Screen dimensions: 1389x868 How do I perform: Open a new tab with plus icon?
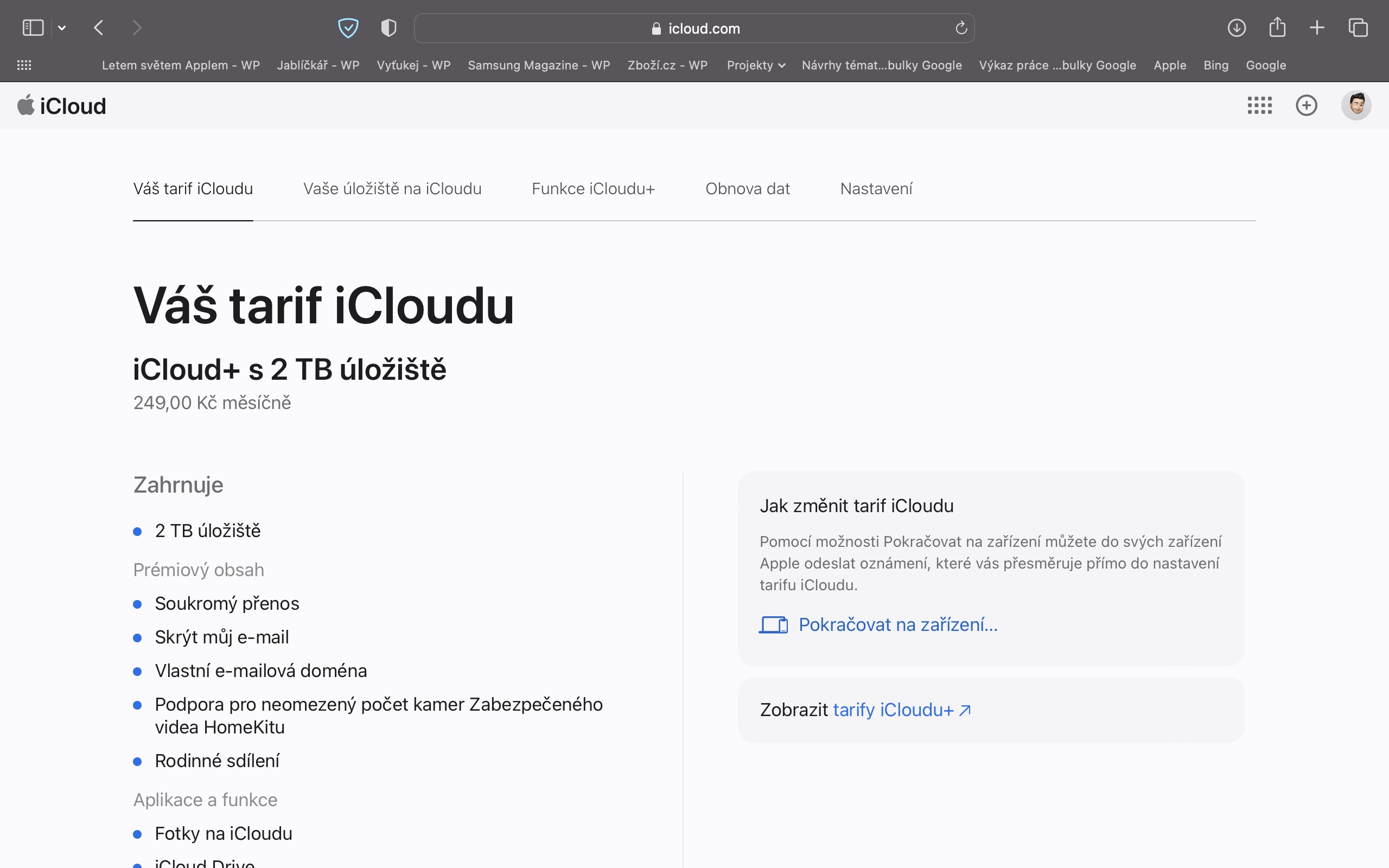pyautogui.click(x=1317, y=28)
